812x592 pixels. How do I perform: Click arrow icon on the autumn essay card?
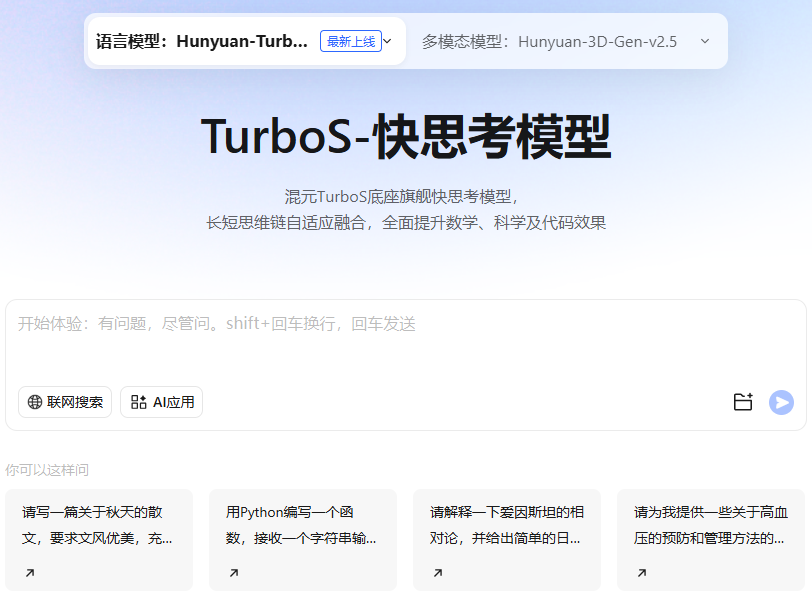tap(30, 573)
